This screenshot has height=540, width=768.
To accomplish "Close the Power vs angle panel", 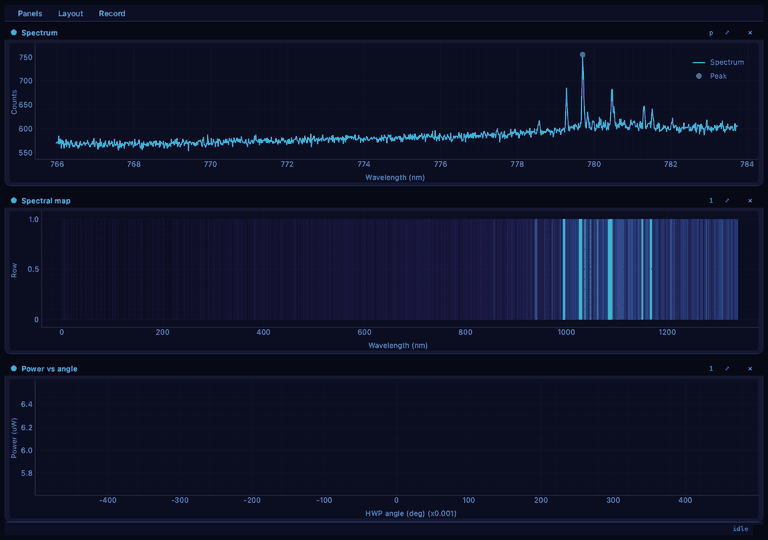I will point(750,368).
